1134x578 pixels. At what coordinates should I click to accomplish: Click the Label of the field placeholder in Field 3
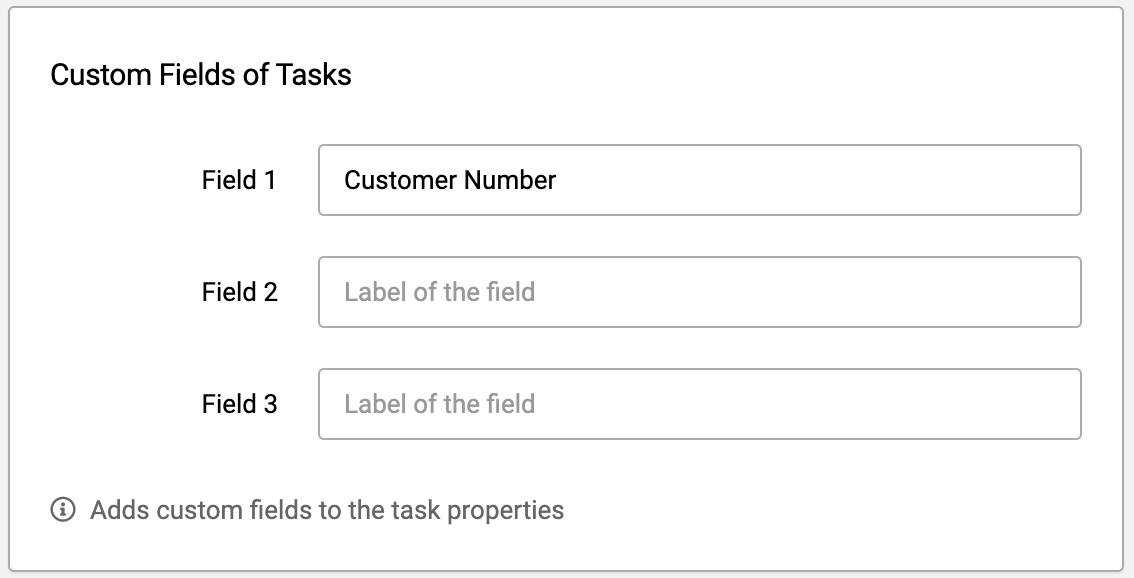[x=440, y=404]
